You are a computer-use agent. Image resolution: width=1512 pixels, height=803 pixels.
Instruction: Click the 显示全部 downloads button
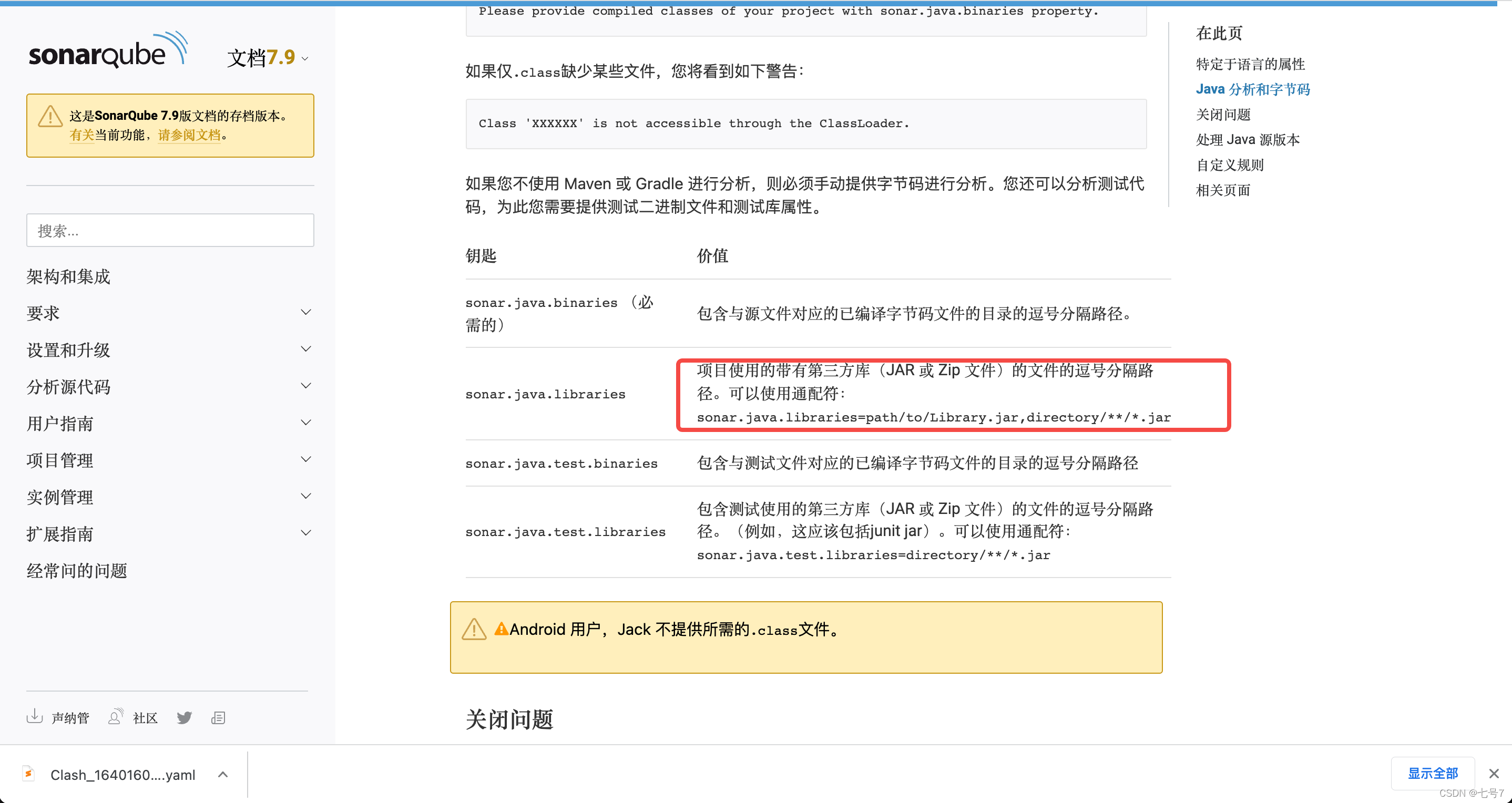(x=1432, y=773)
